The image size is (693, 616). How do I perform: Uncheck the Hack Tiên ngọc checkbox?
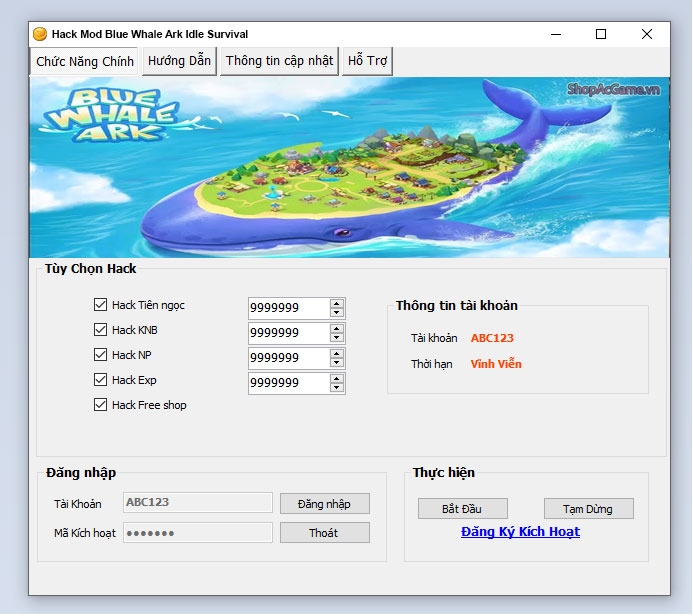[100, 304]
